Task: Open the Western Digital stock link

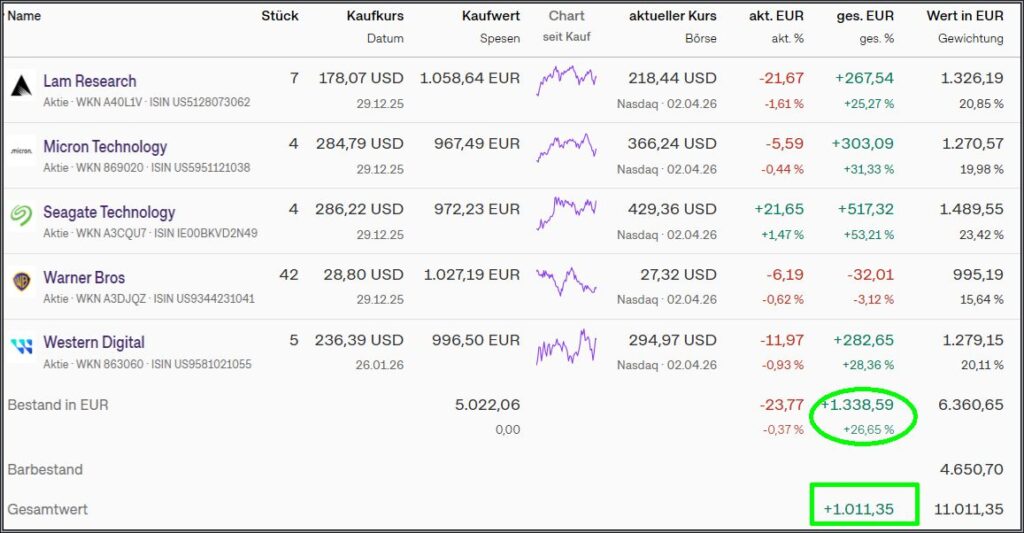Action: [94, 342]
